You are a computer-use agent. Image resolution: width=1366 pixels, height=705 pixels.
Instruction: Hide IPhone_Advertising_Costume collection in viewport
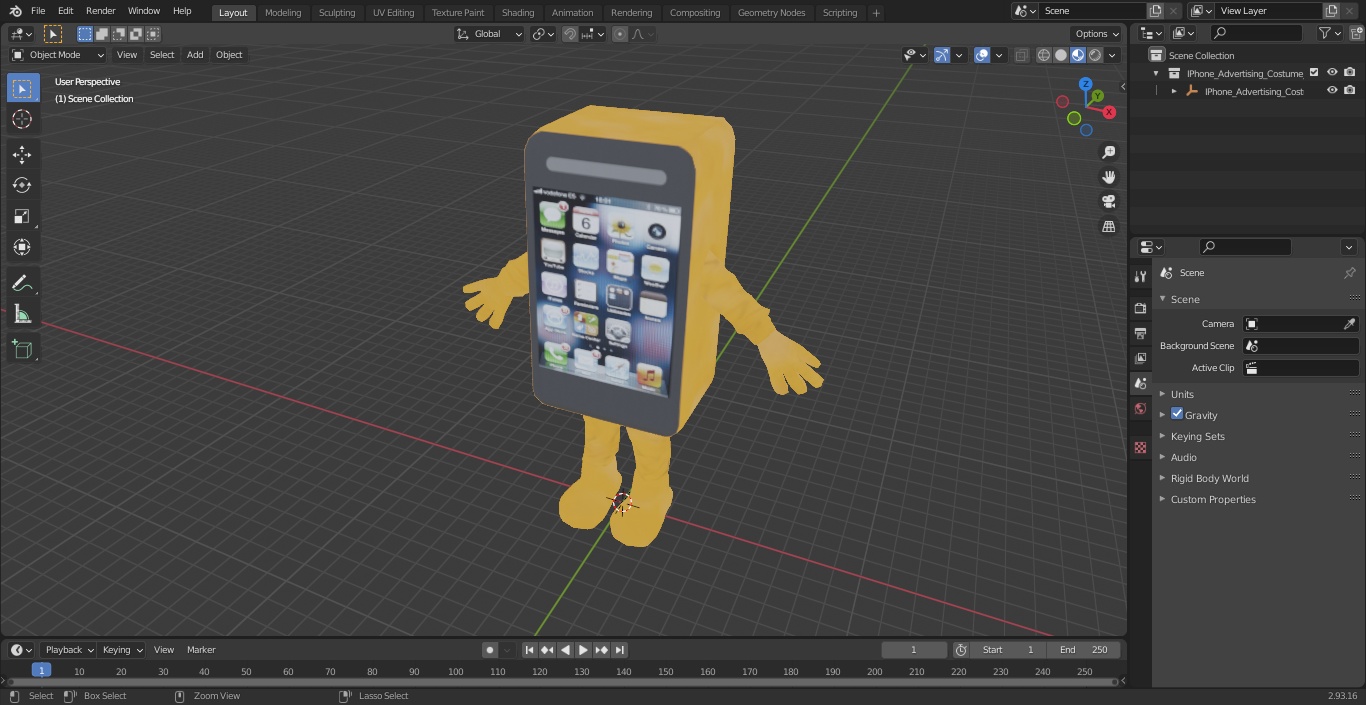1332,73
